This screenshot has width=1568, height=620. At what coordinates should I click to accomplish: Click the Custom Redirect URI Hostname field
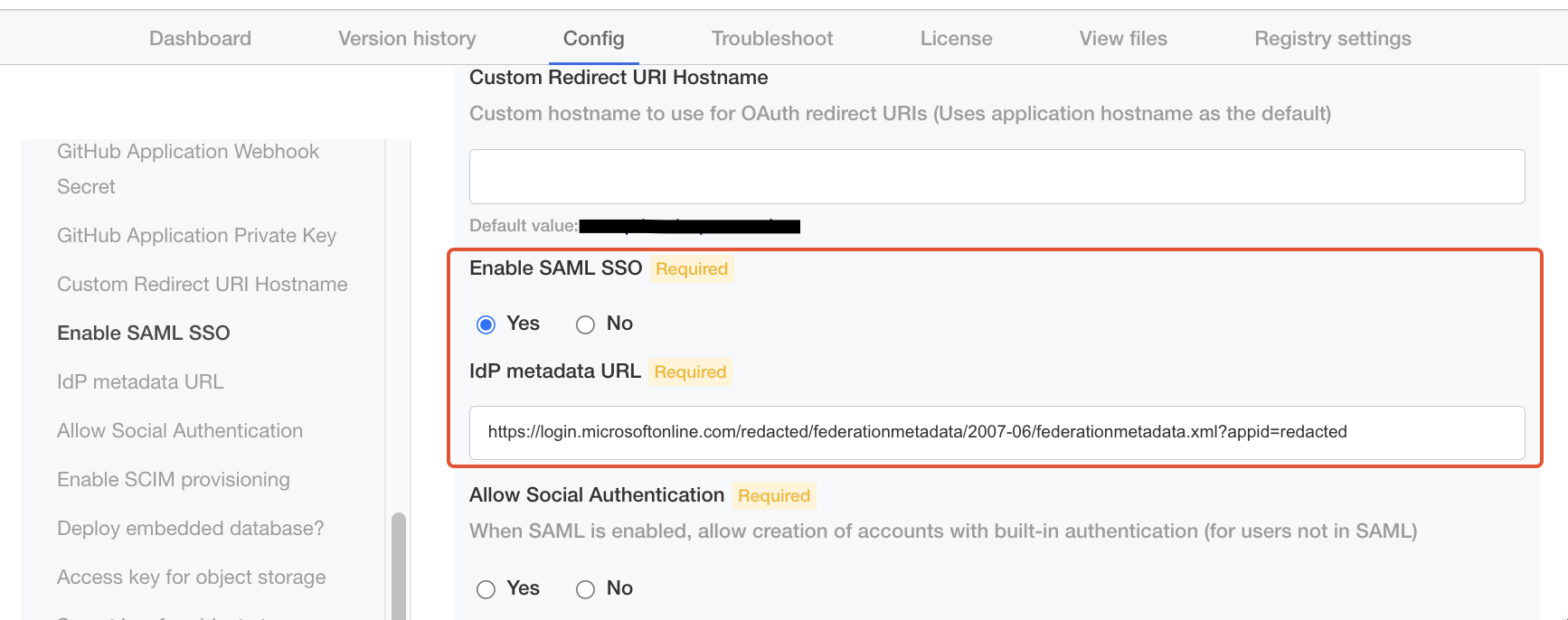(x=997, y=177)
